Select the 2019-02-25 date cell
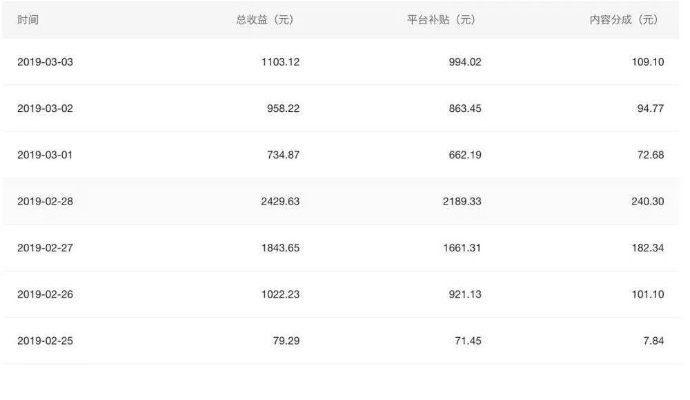 (45, 341)
